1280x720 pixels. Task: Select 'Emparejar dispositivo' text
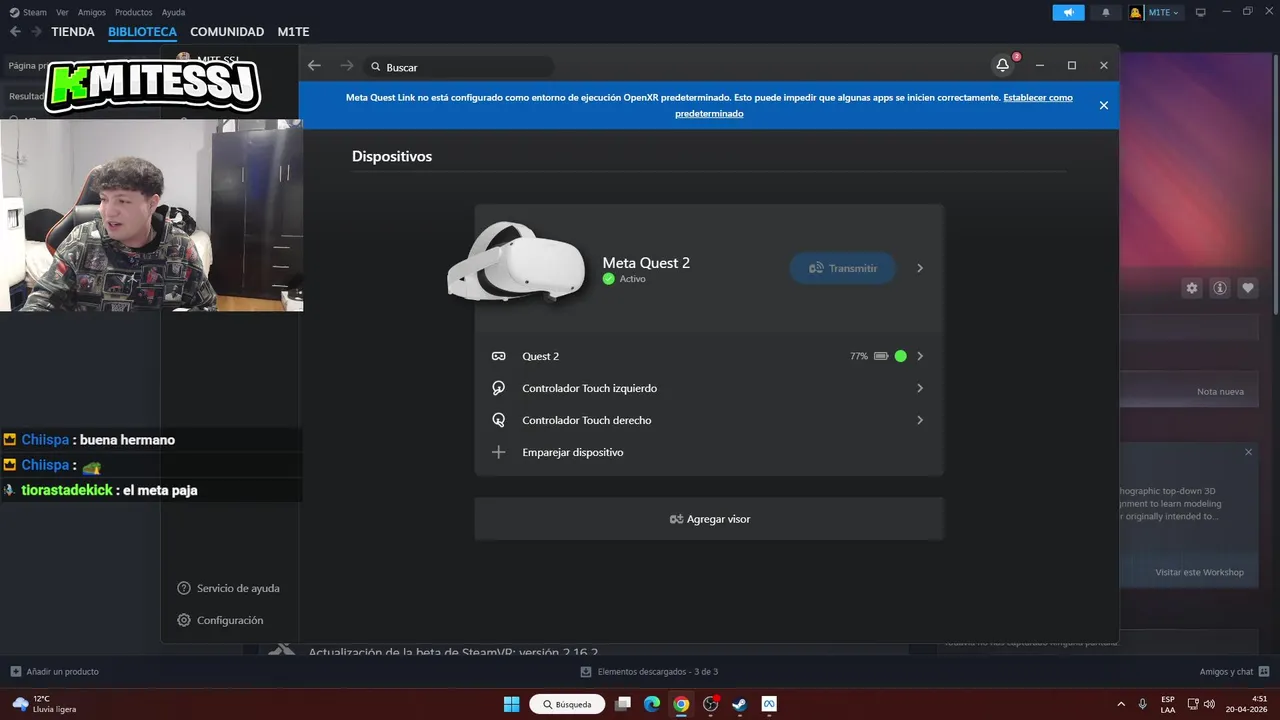pyautogui.click(x=572, y=452)
